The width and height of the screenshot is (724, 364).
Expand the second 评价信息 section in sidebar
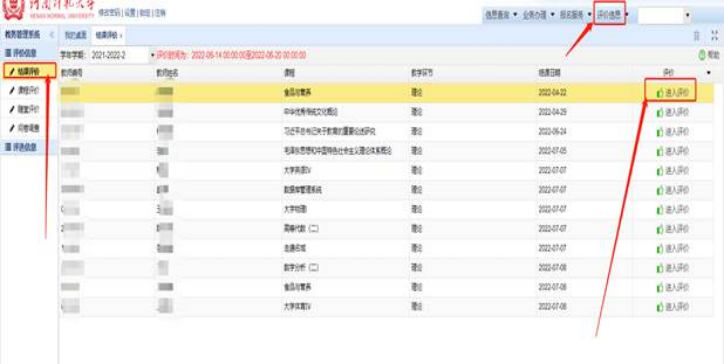[21, 147]
